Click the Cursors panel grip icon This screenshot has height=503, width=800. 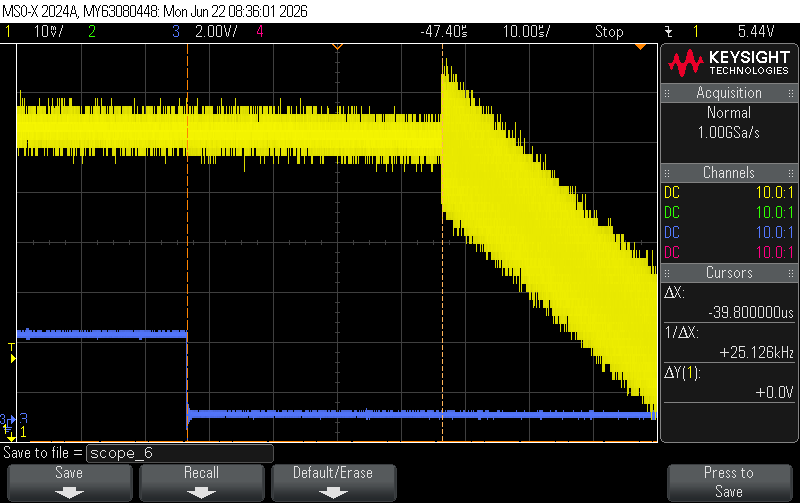coord(667,273)
